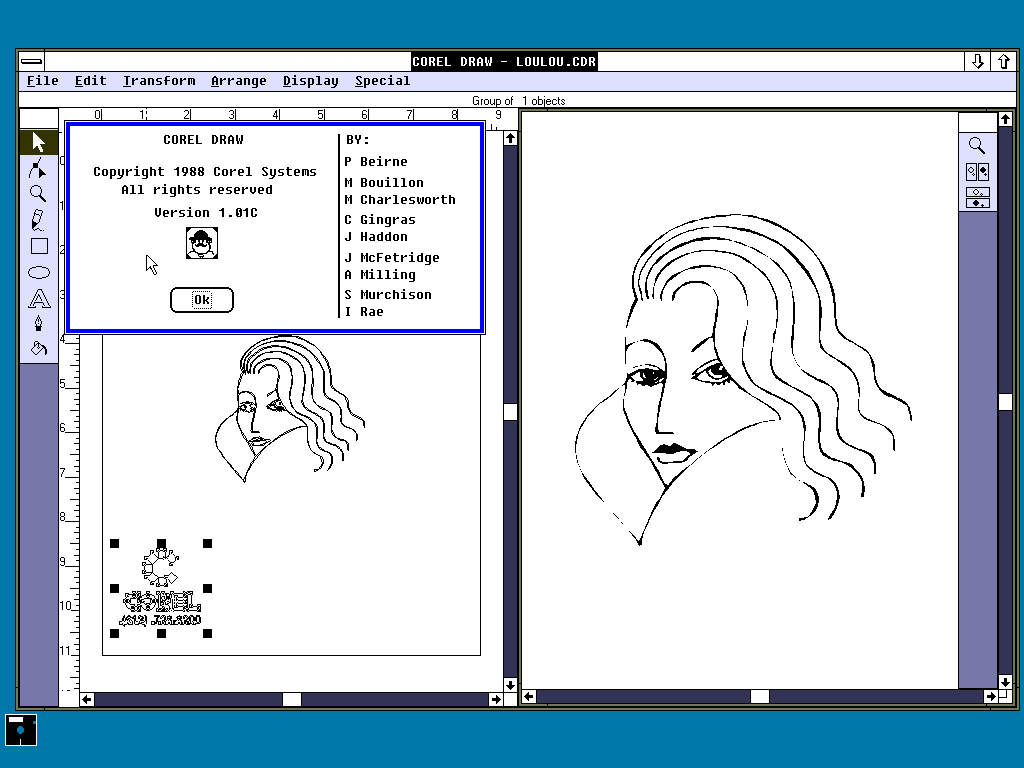The image size is (1024, 768).
Task: Open the Arrange menu
Action: 238,81
